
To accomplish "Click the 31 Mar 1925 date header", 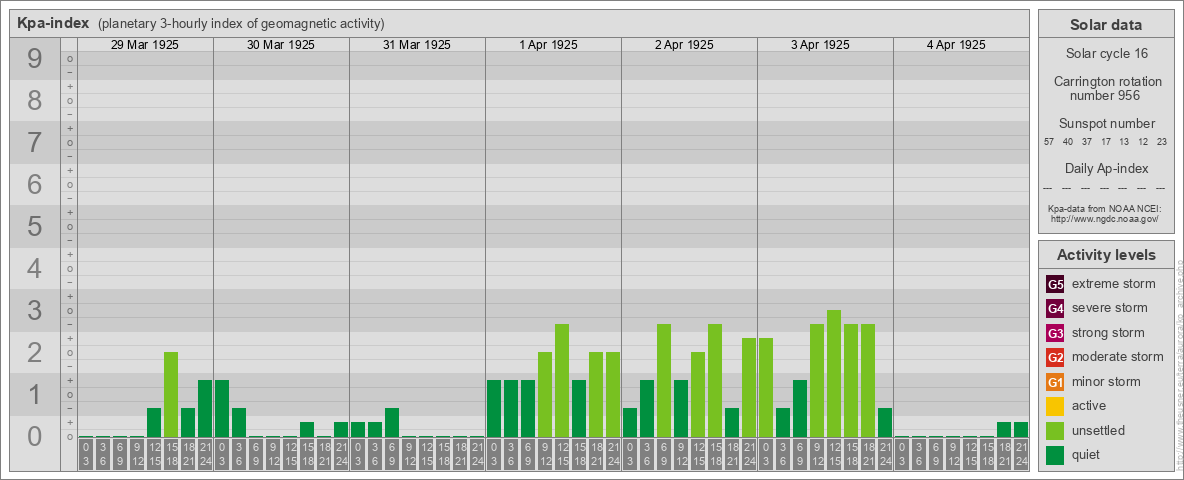I will click(417, 45).
